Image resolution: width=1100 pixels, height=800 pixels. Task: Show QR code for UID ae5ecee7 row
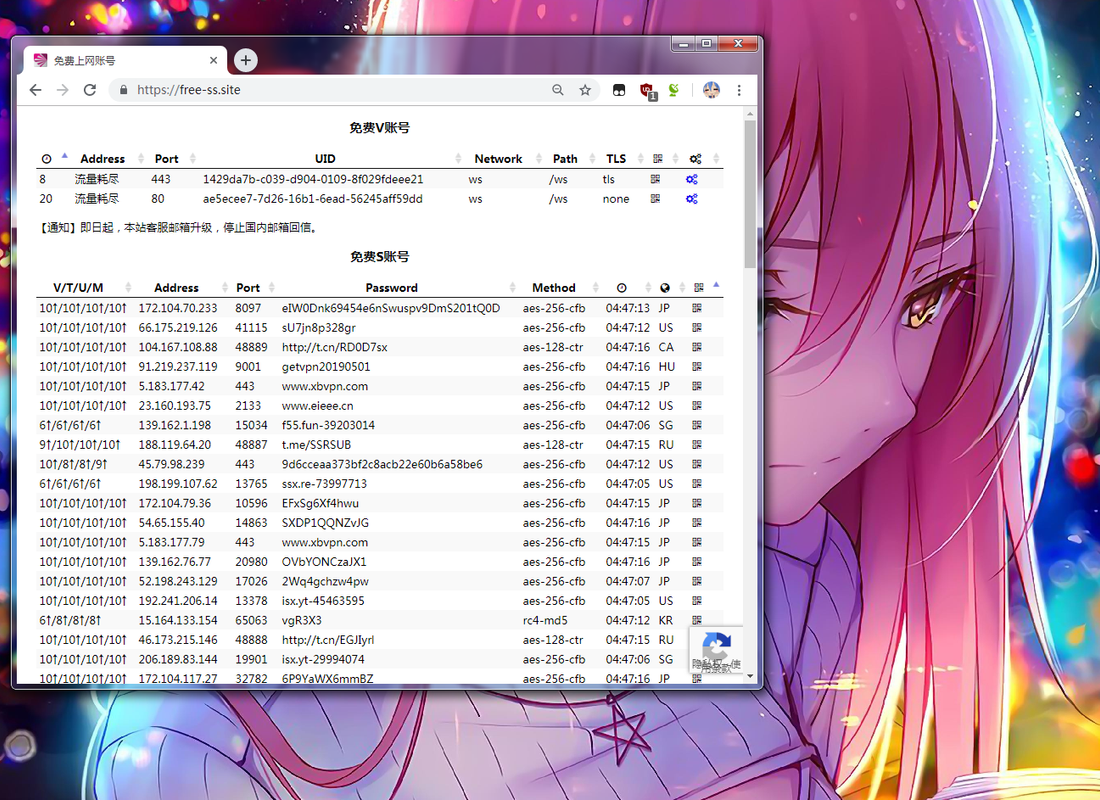coord(655,199)
